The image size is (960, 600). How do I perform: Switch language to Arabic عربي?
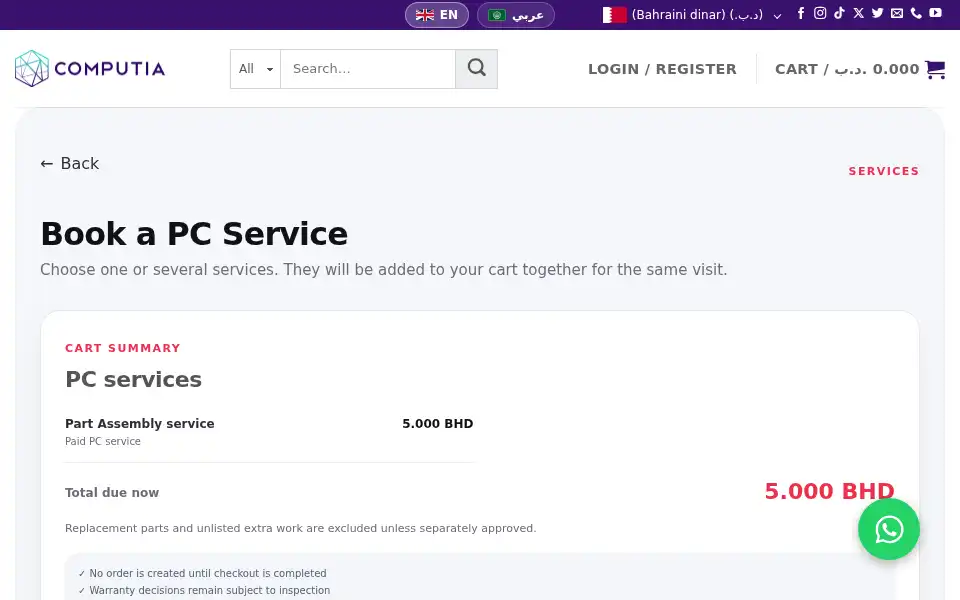[x=516, y=15]
